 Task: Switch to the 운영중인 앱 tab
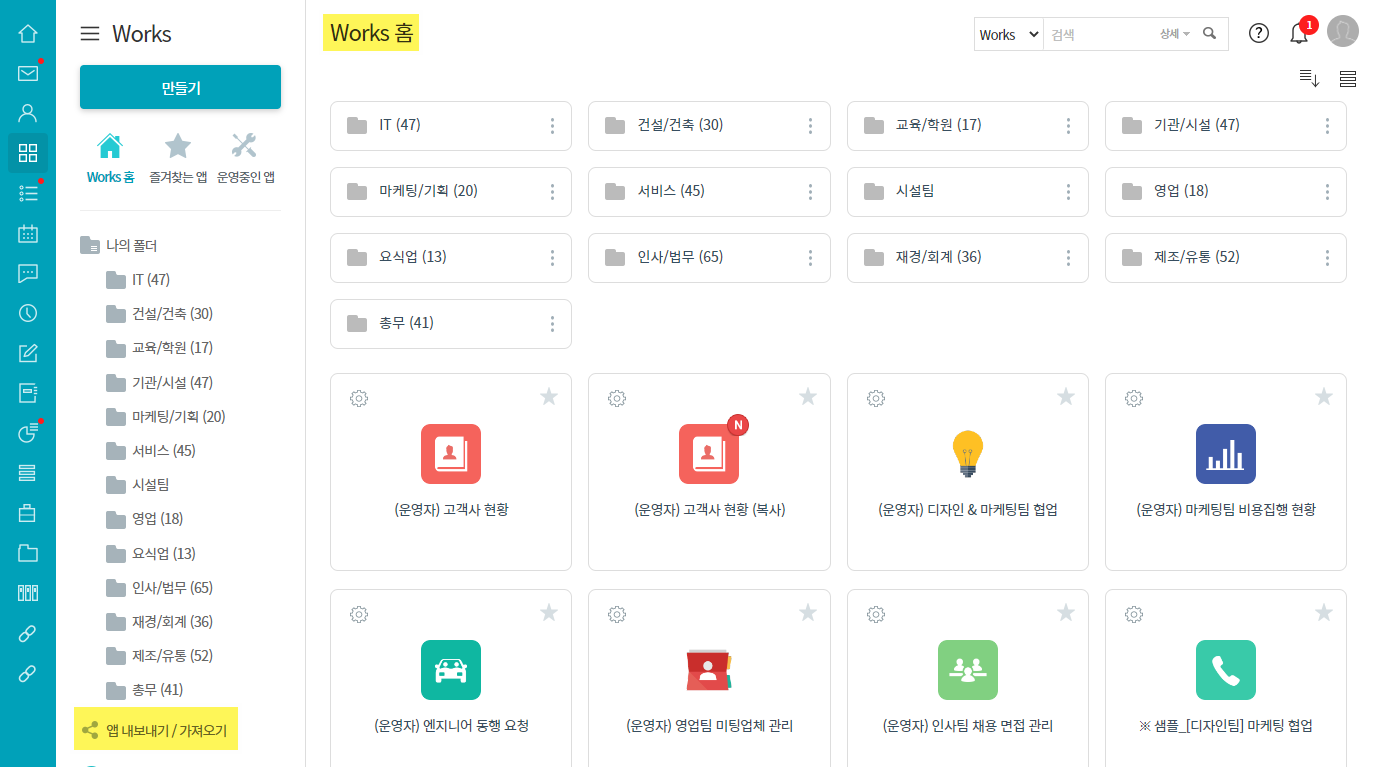click(x=245, y=158)
